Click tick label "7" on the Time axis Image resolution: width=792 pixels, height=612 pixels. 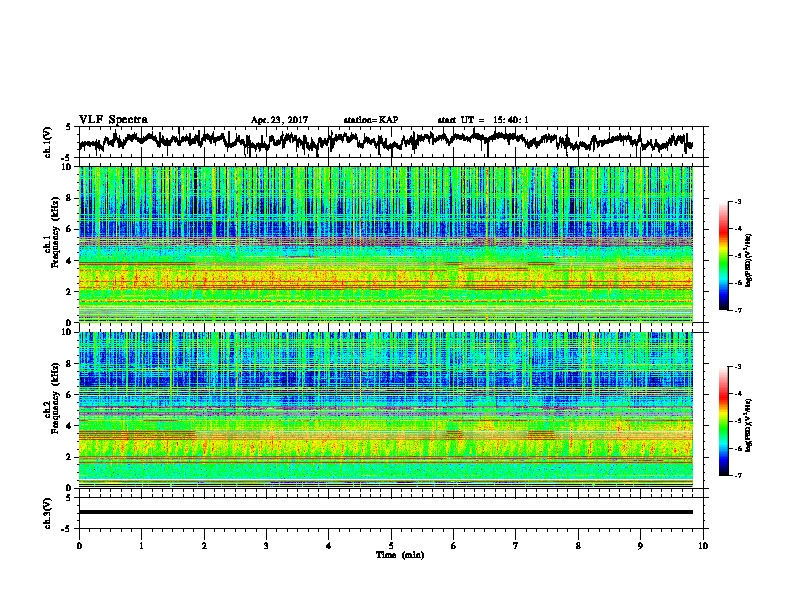click(516, 546)
